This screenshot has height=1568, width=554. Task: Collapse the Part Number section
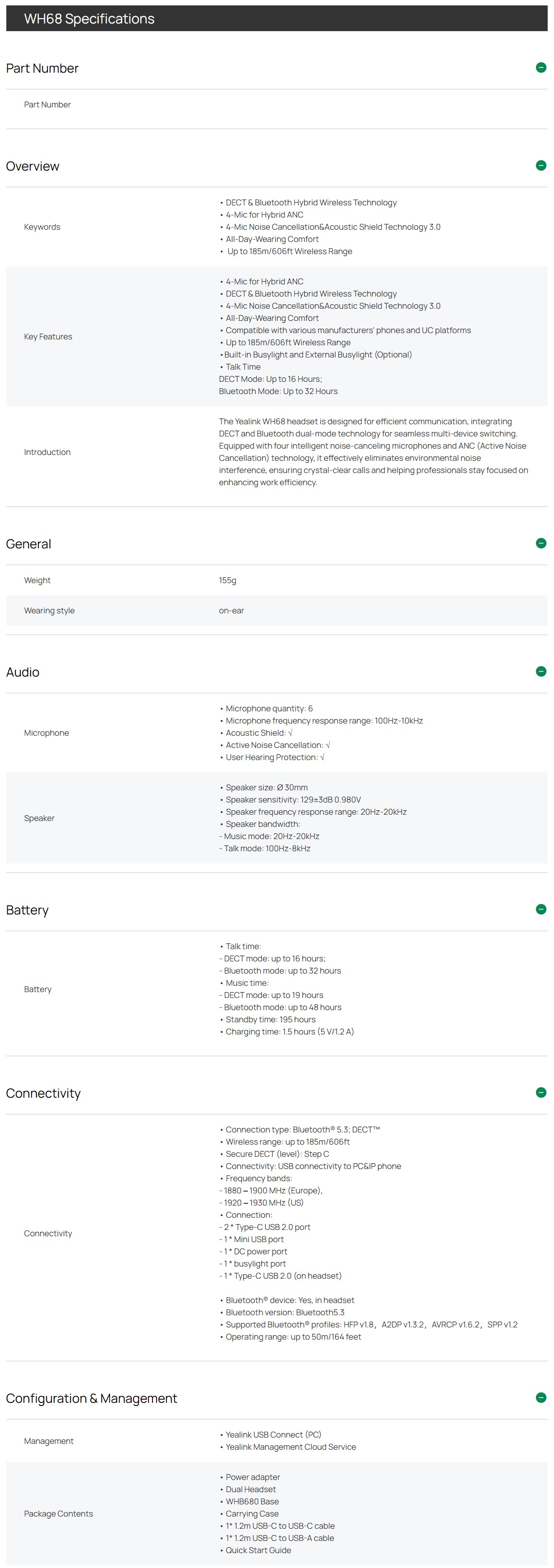click(540, 68)
